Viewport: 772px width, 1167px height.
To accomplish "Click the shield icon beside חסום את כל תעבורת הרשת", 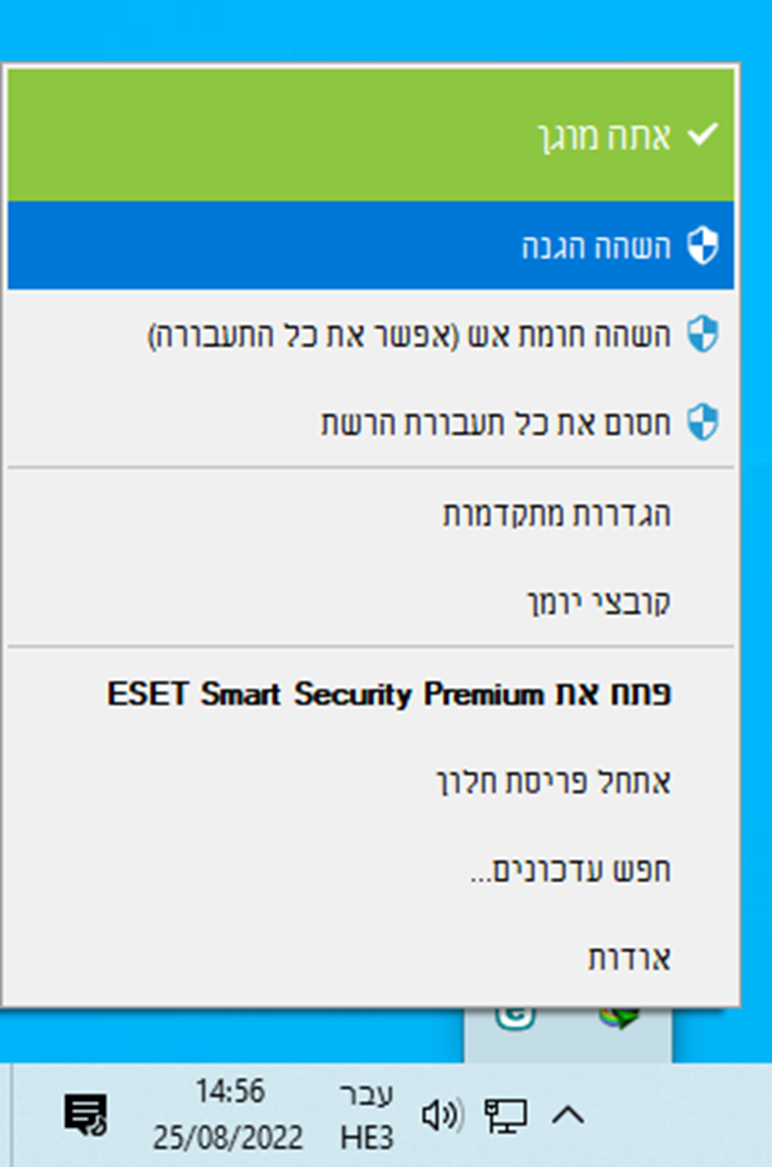I will point(702,423).
